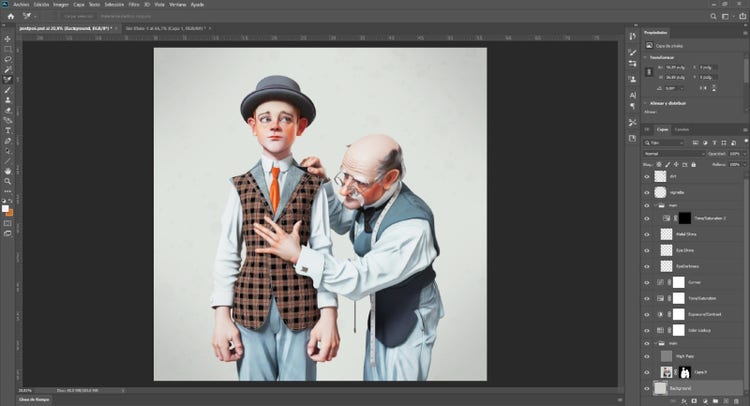Select the Eraser tool
This screenshot has width=750, height=406.
click(8, 110)
